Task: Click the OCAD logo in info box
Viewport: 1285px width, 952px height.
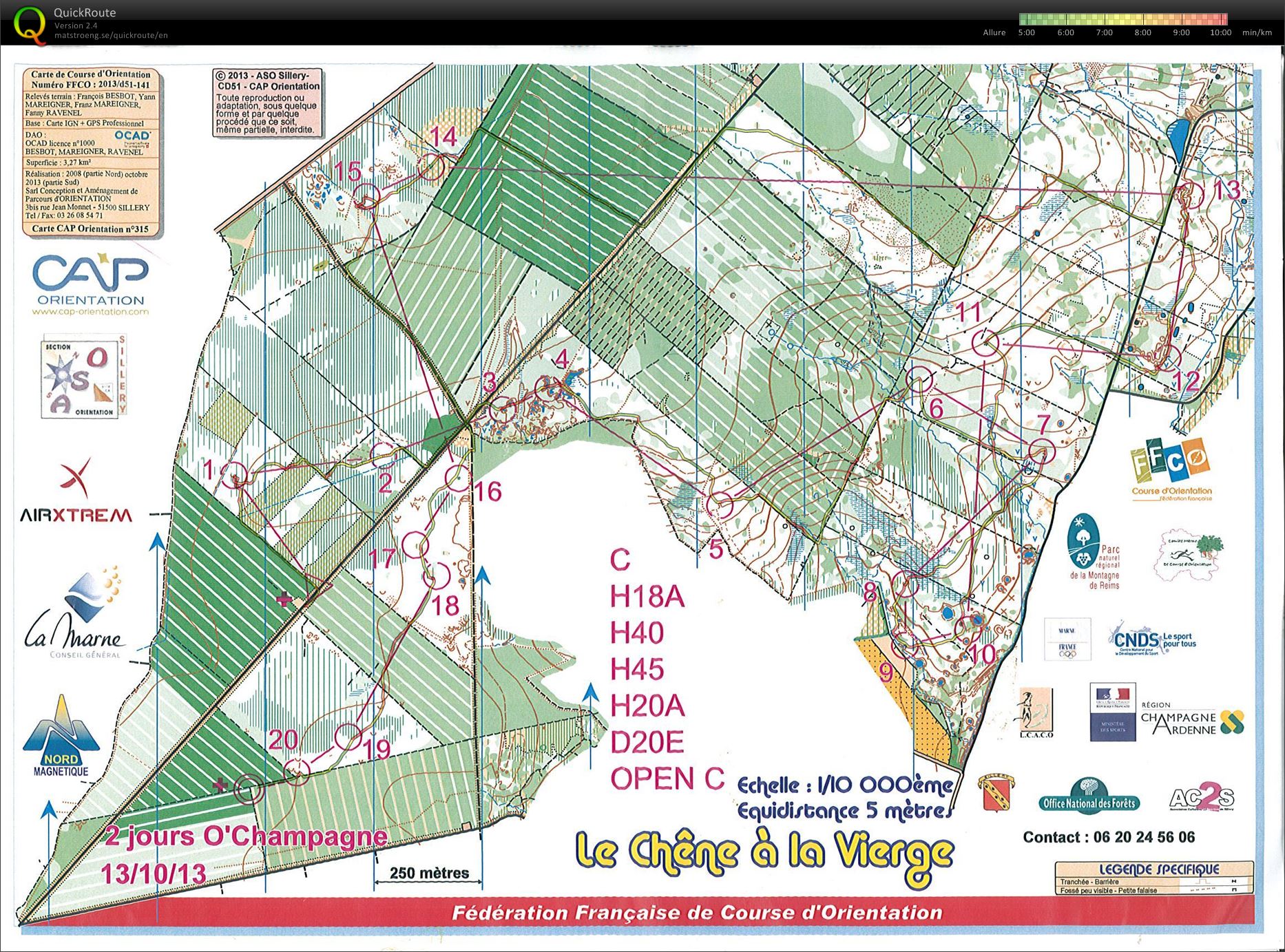Action: click(132, 136)
